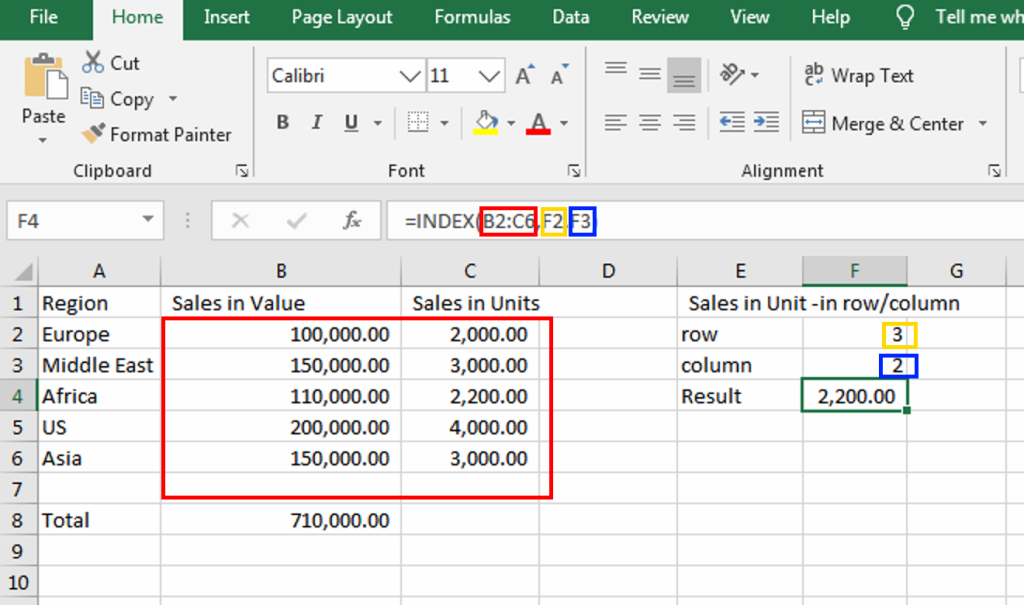Image resolution: width=1024 pixels, height=605 pixels.
Task: Toggle Italic formatting
Action: (x=317, y=123)
